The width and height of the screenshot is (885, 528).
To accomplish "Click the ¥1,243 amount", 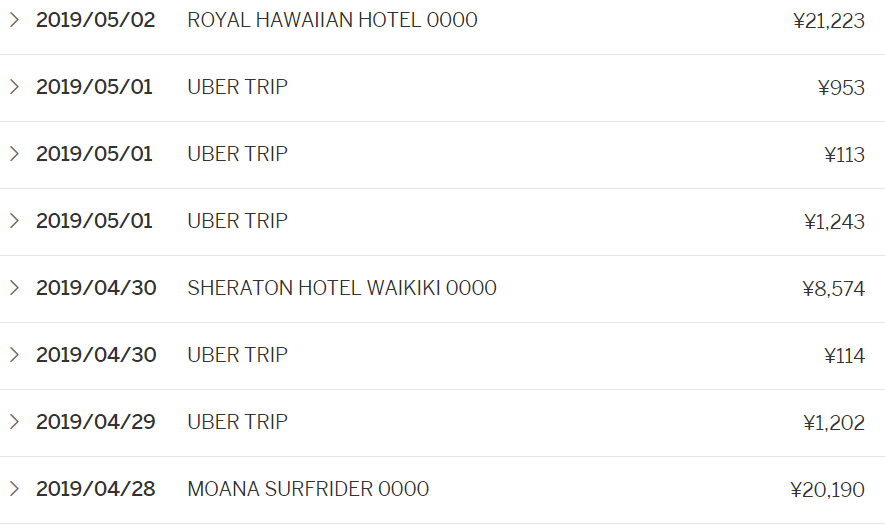I will [834, 222].
